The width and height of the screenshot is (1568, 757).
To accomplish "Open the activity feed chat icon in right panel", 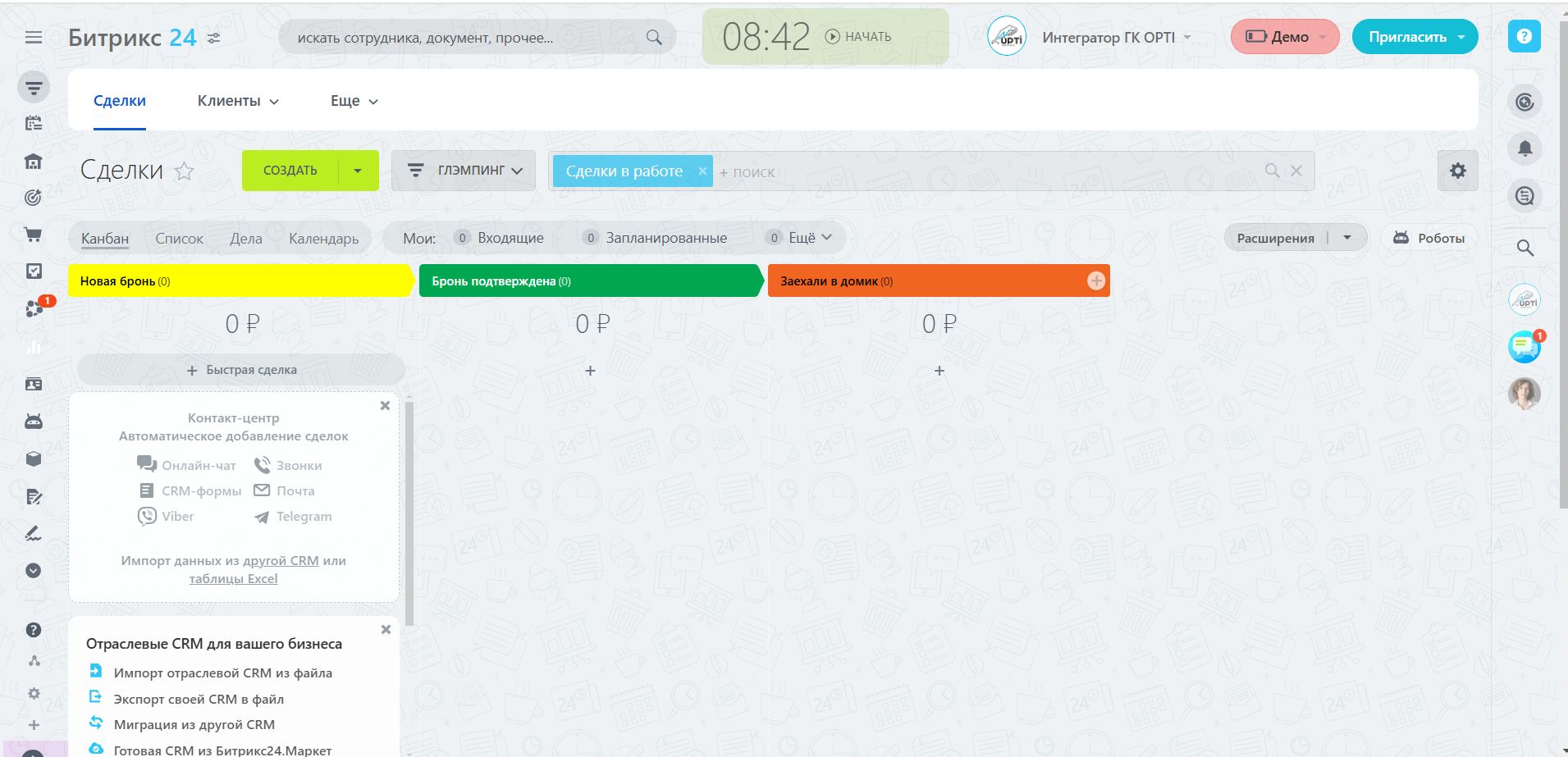I will [1525, 196].
